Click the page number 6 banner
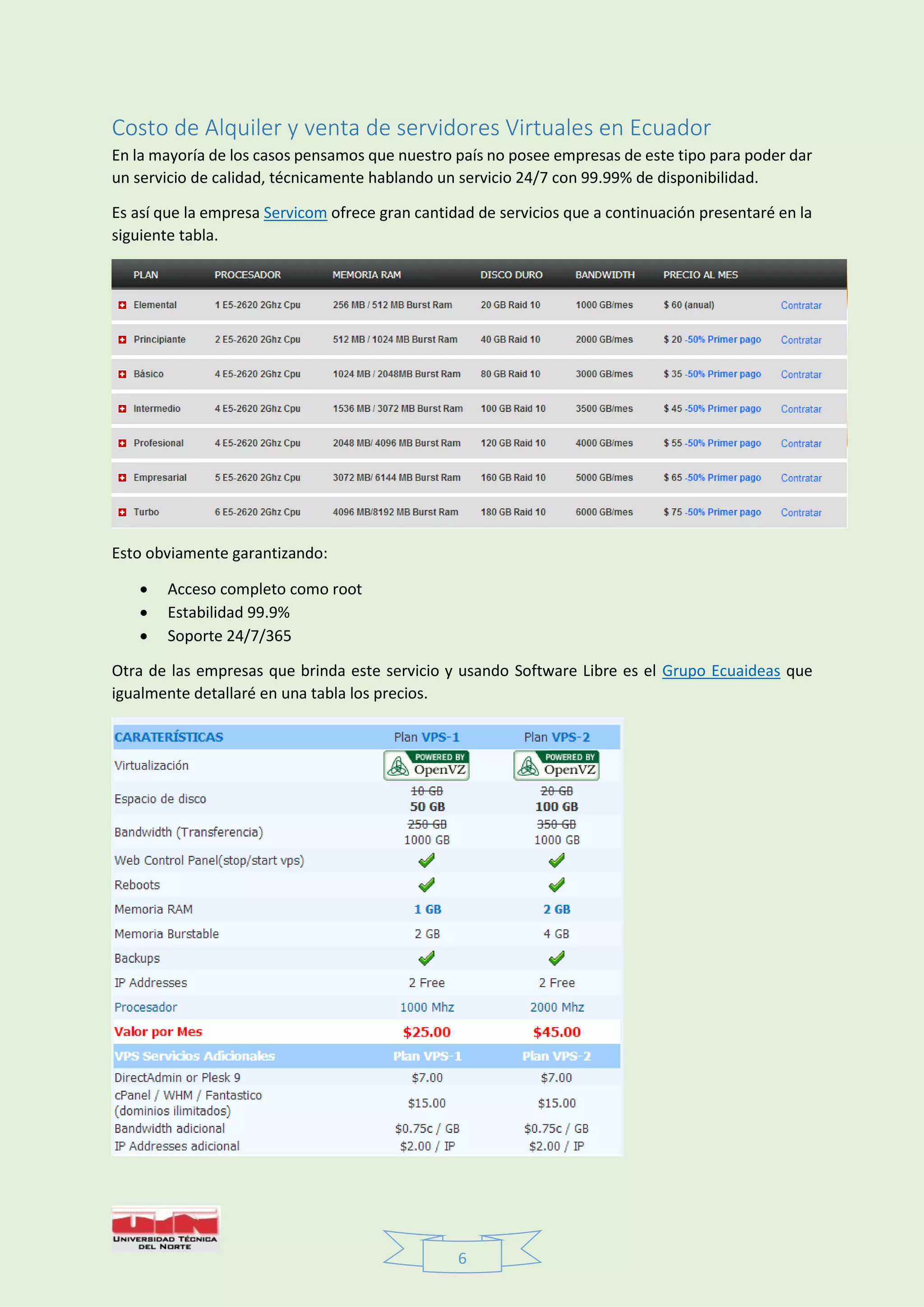 (x=462, y=1258)
